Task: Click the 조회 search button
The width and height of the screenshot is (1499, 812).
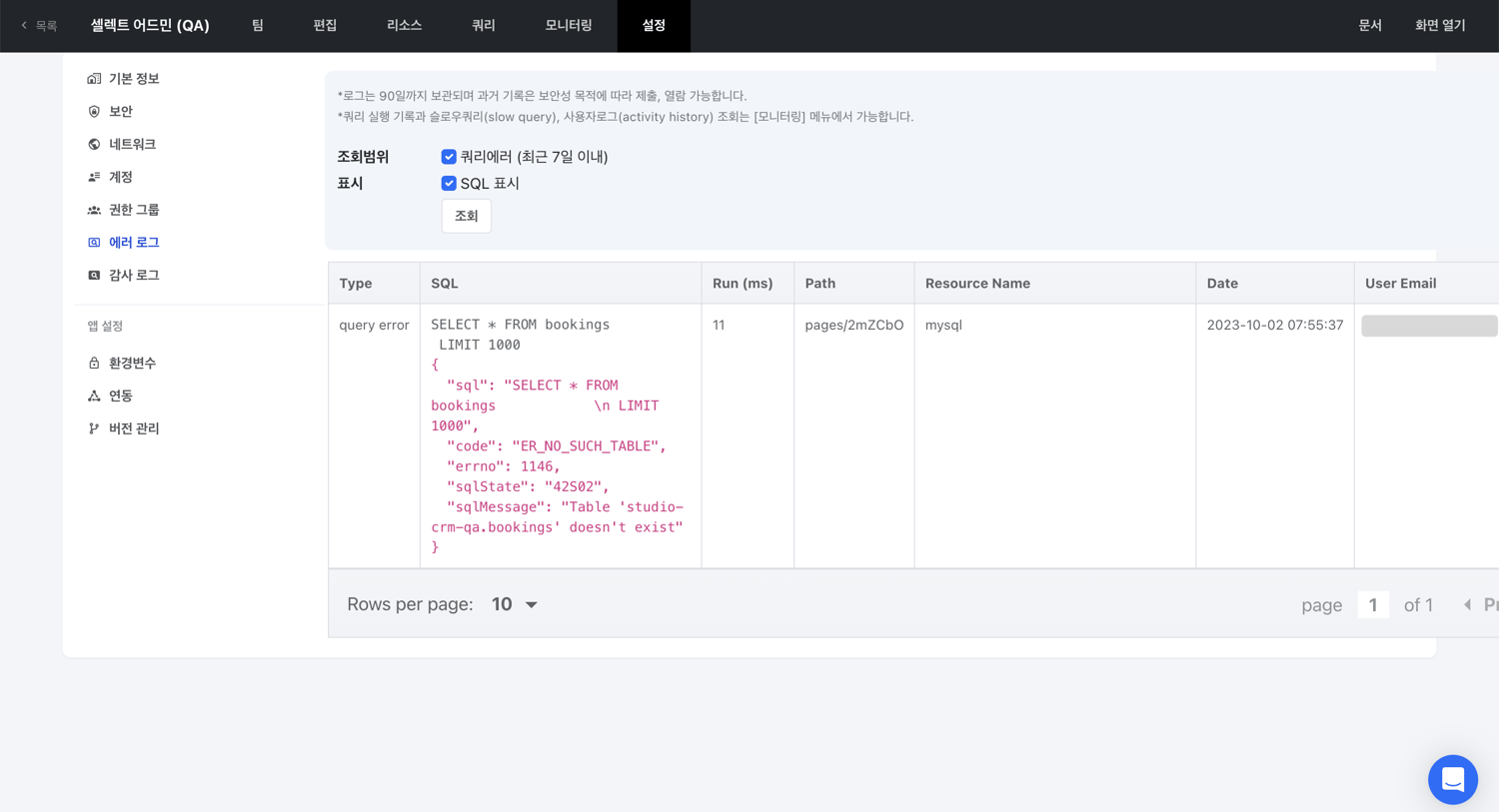Action: pyautogui.click(x=467, y=216)
